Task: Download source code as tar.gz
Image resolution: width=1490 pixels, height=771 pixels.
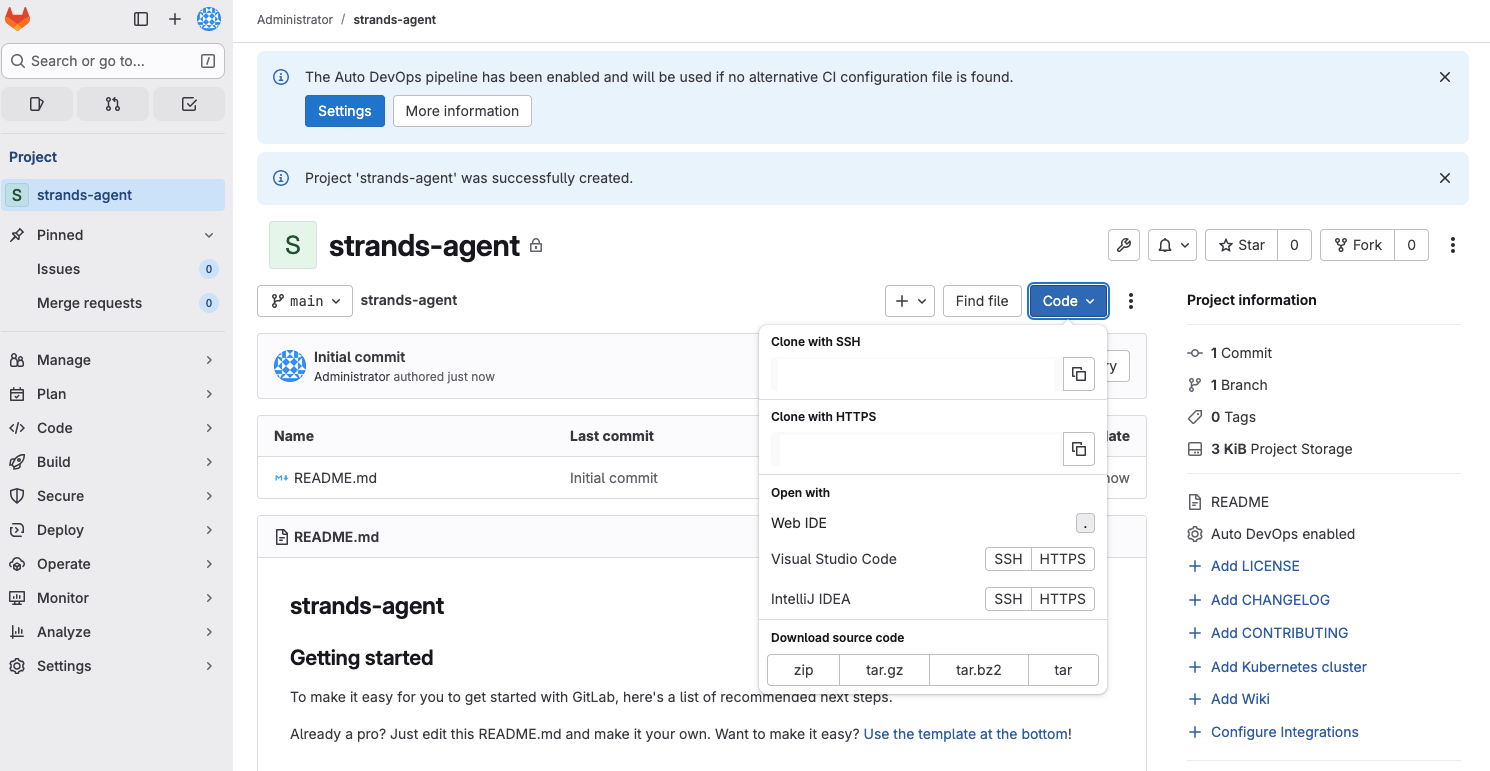Action: [x=884, y=669]
